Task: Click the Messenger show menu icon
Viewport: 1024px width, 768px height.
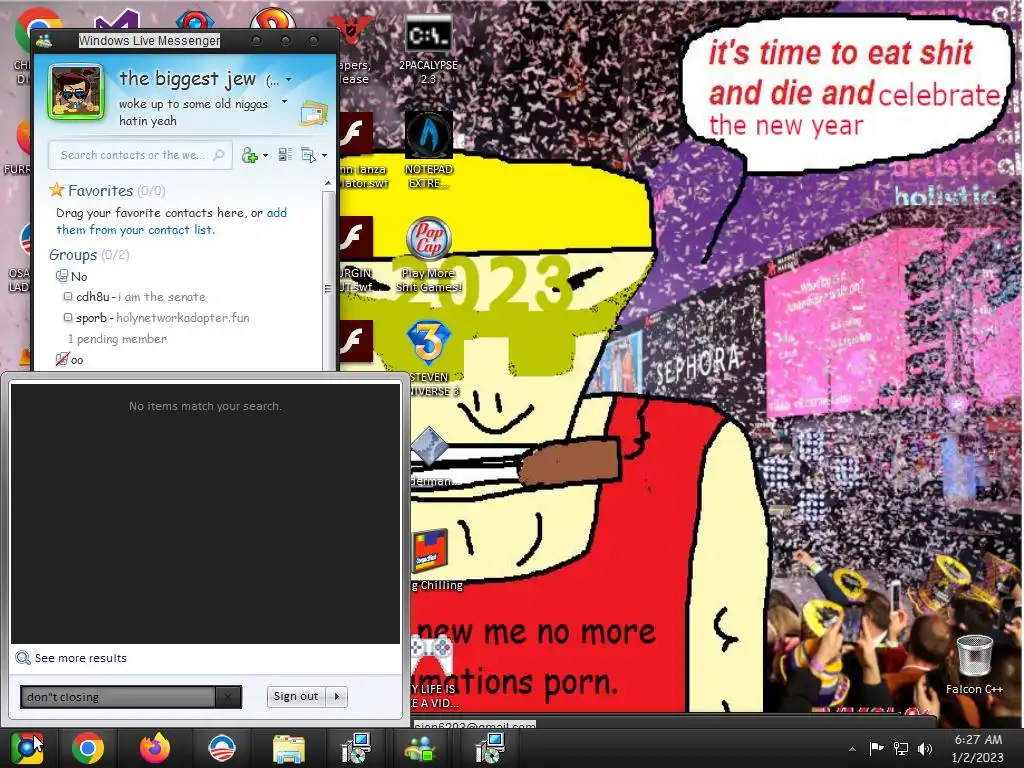Action: [x=308, y=155]
